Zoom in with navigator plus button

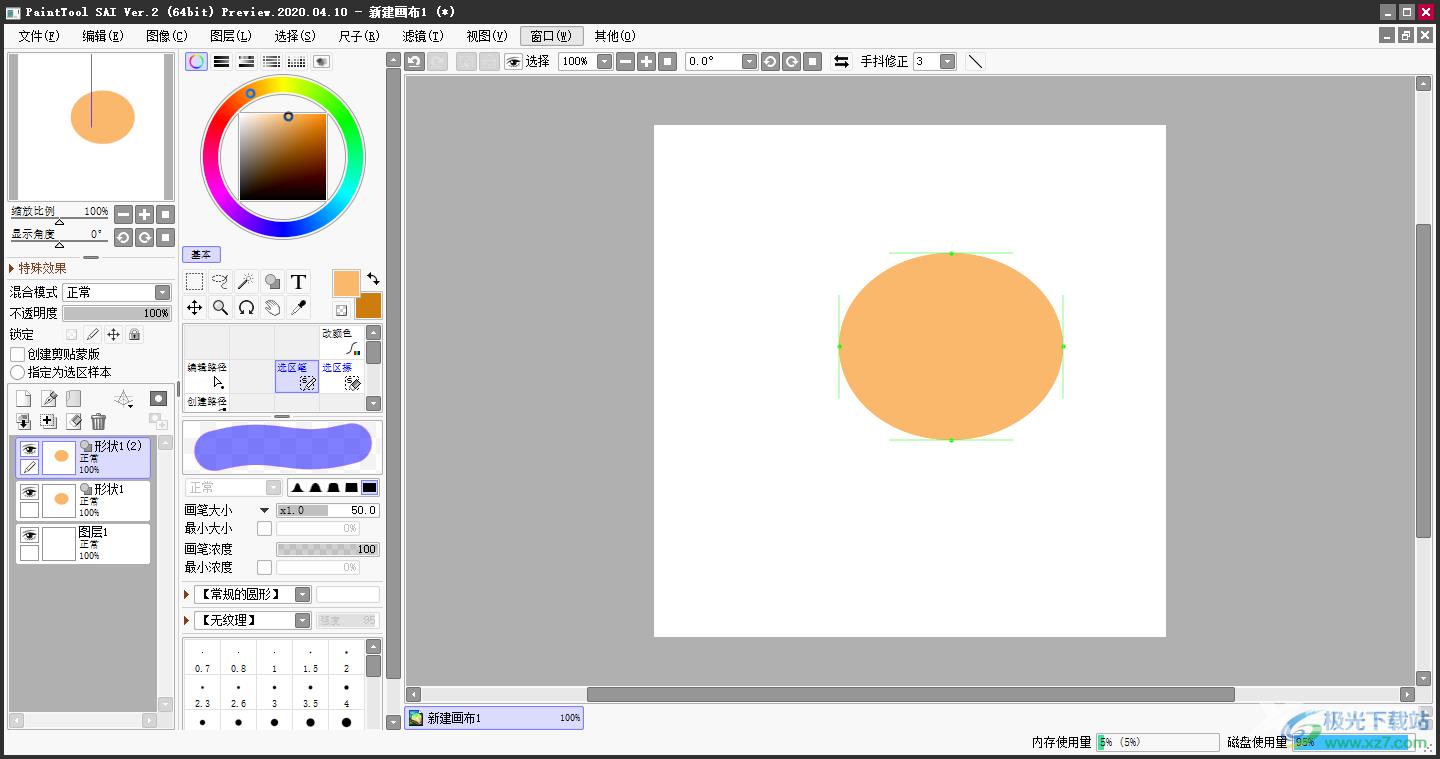pyautogui.click(x=145, y=214)
